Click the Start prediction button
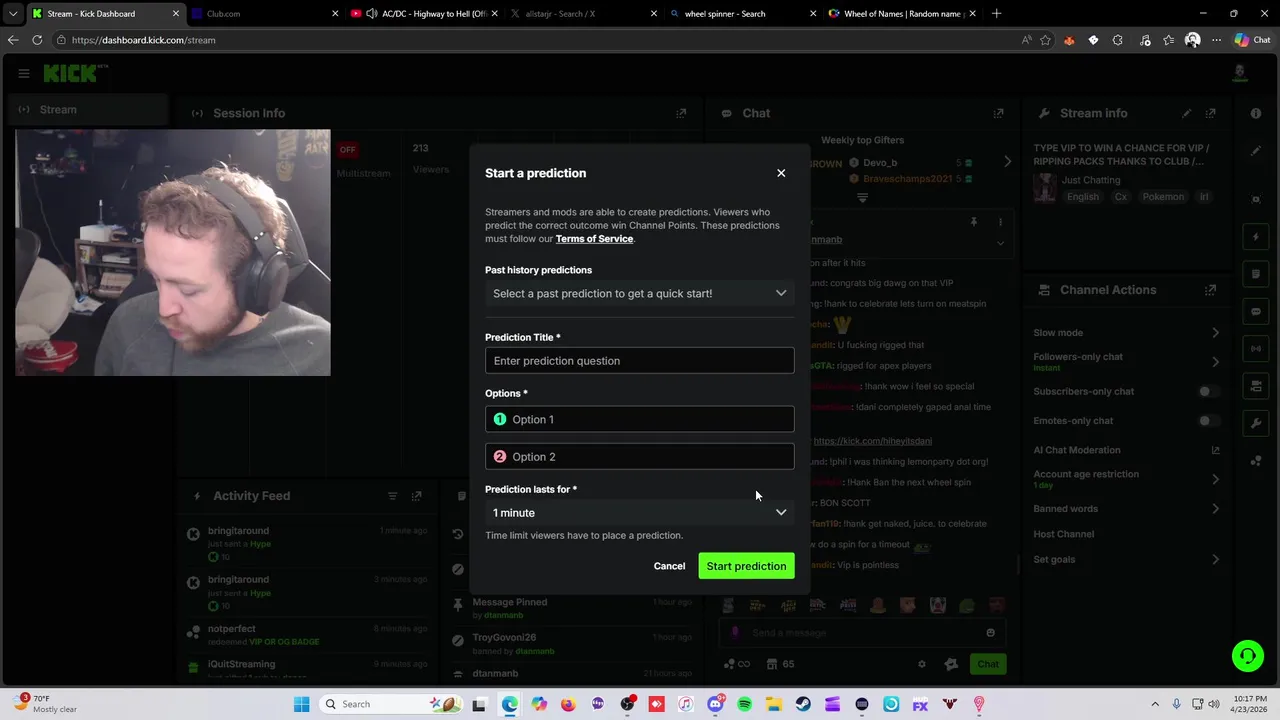This screenshot has height=720, width=1280. coord(746,566)
